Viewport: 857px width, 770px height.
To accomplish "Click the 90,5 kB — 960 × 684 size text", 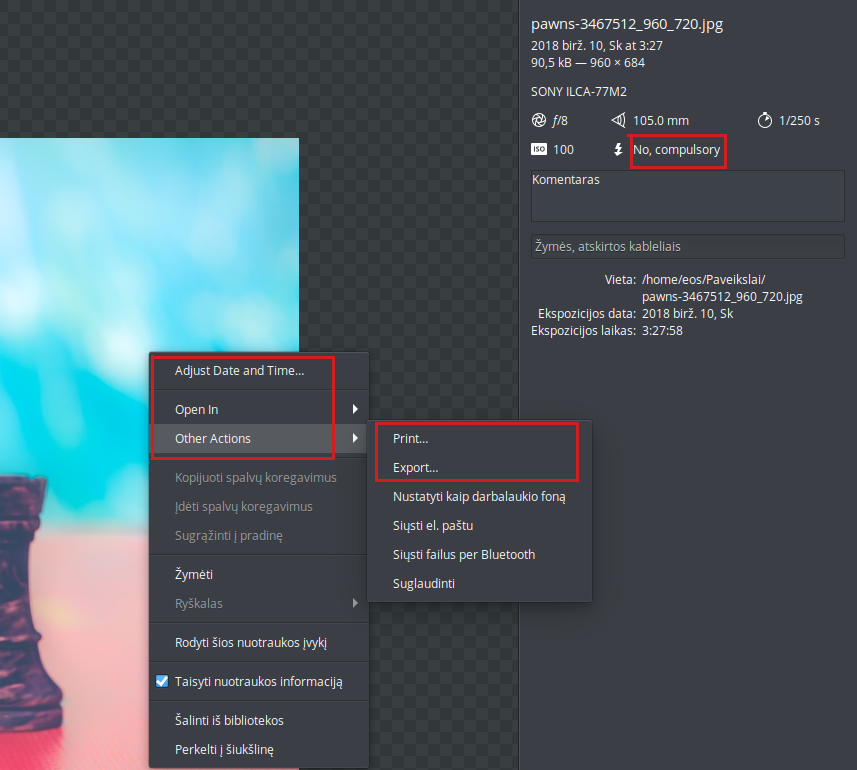I will tap(588, 62).
